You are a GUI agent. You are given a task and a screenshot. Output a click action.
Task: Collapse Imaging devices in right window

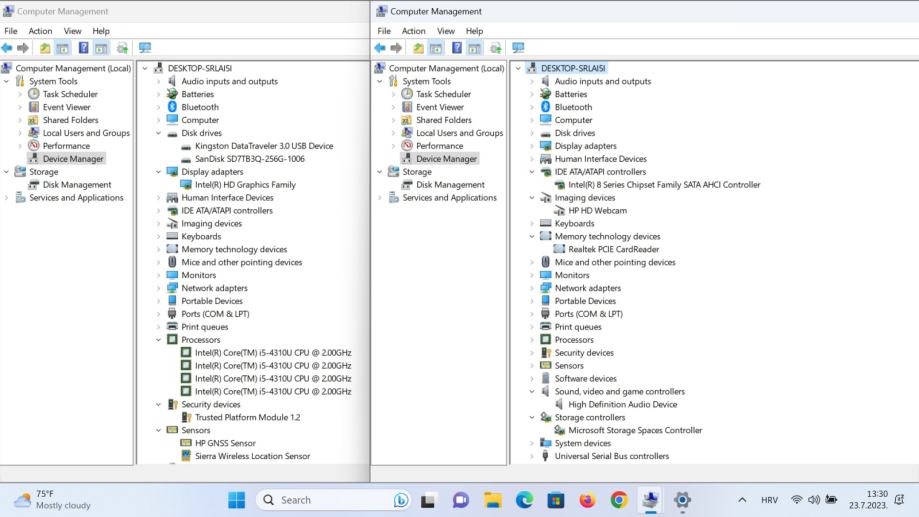click(532, 198)
